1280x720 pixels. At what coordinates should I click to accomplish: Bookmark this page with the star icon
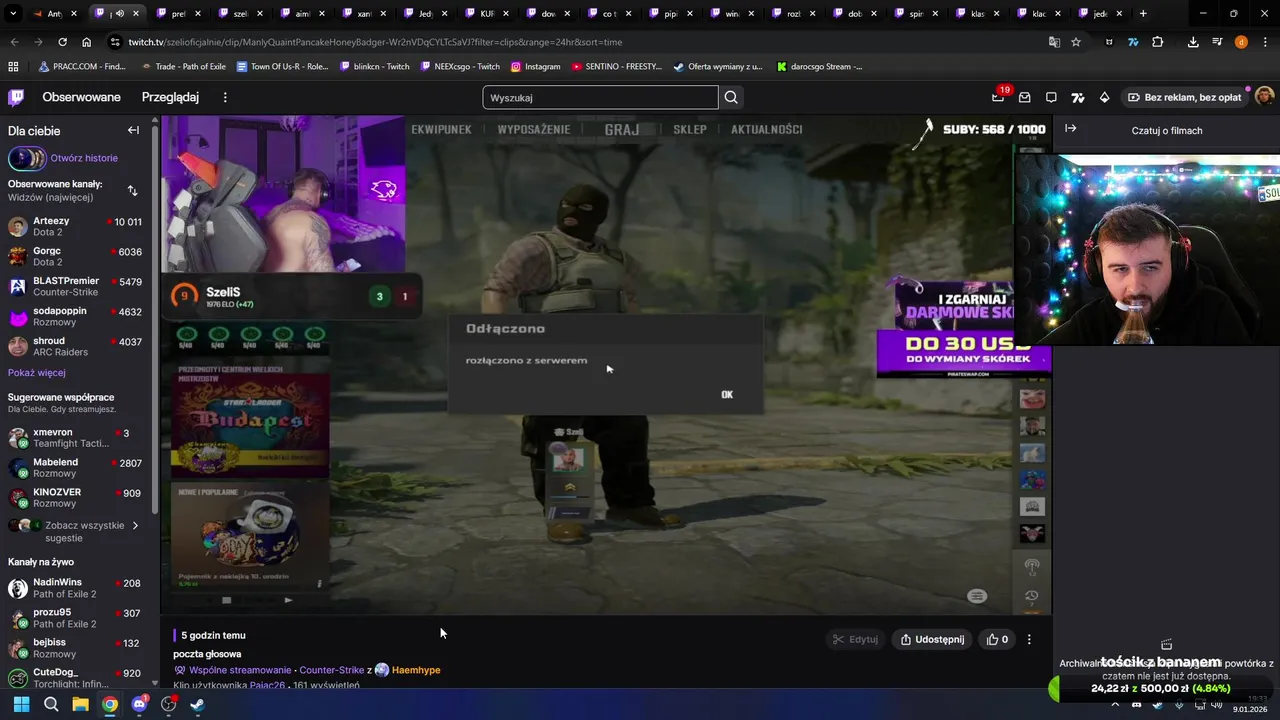click(1076, 42)
